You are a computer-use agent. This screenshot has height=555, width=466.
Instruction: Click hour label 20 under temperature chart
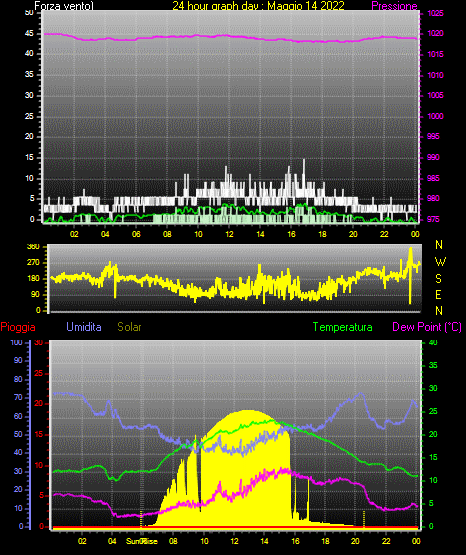click(355, 542)
